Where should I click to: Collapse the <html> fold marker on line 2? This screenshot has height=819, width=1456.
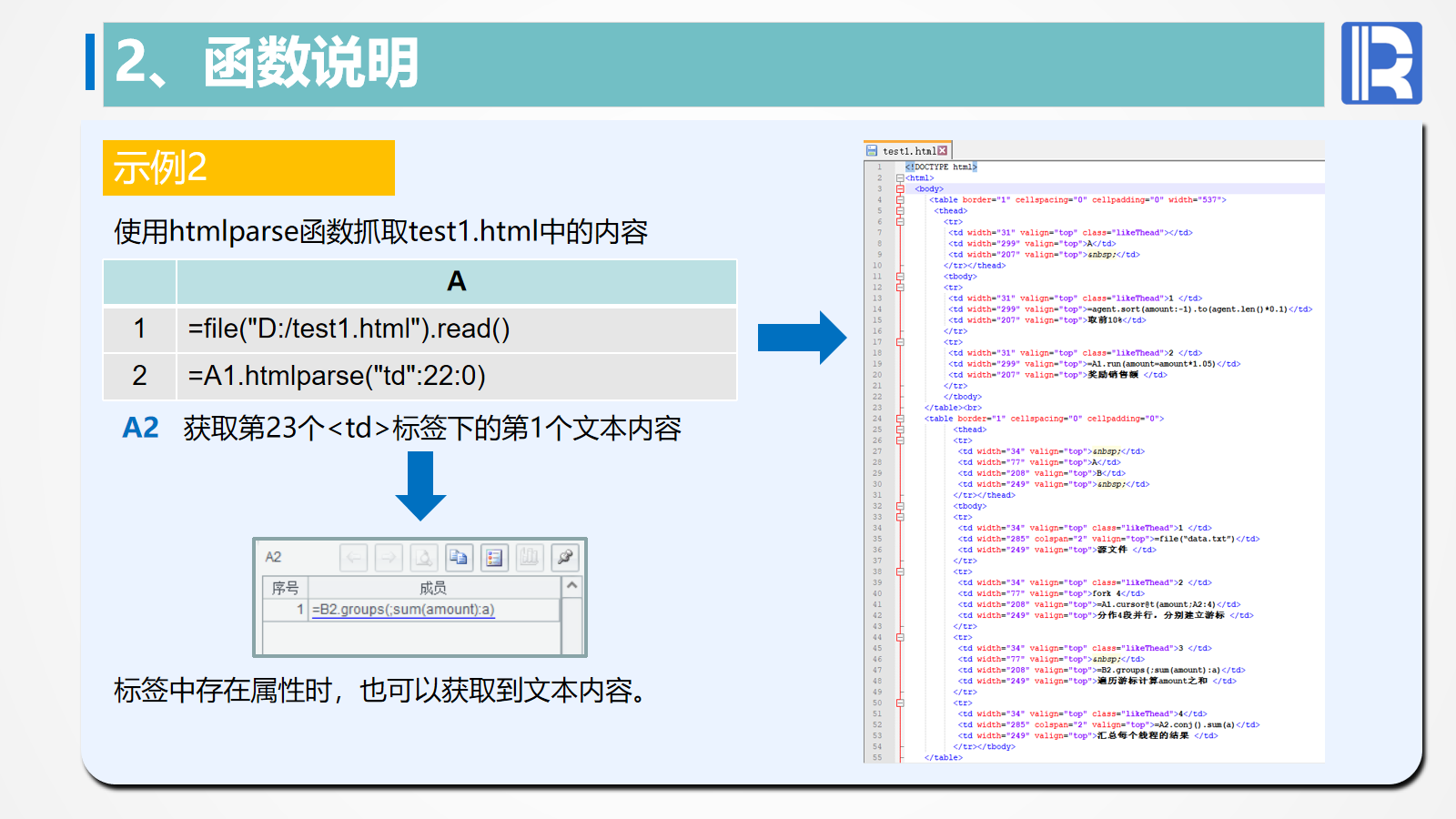click(x=900, y=178)
